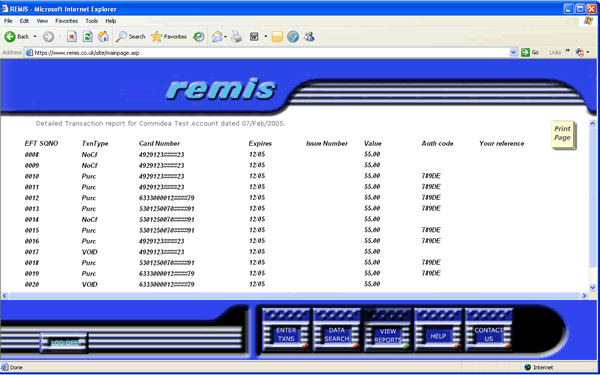Open the Tools menu

[x=92, y=21]
